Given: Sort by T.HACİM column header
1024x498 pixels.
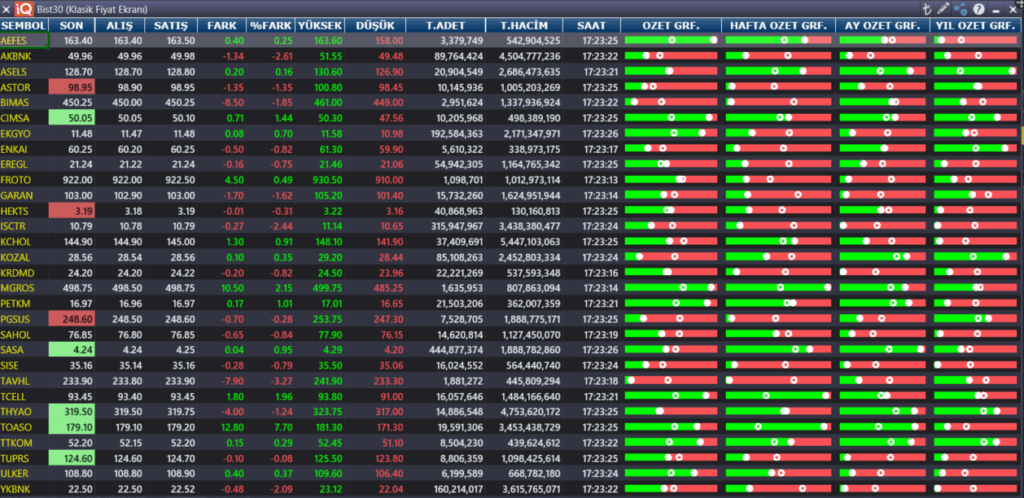Looking at the screenshot, I should pyautogui.click(x=524, y=25).
